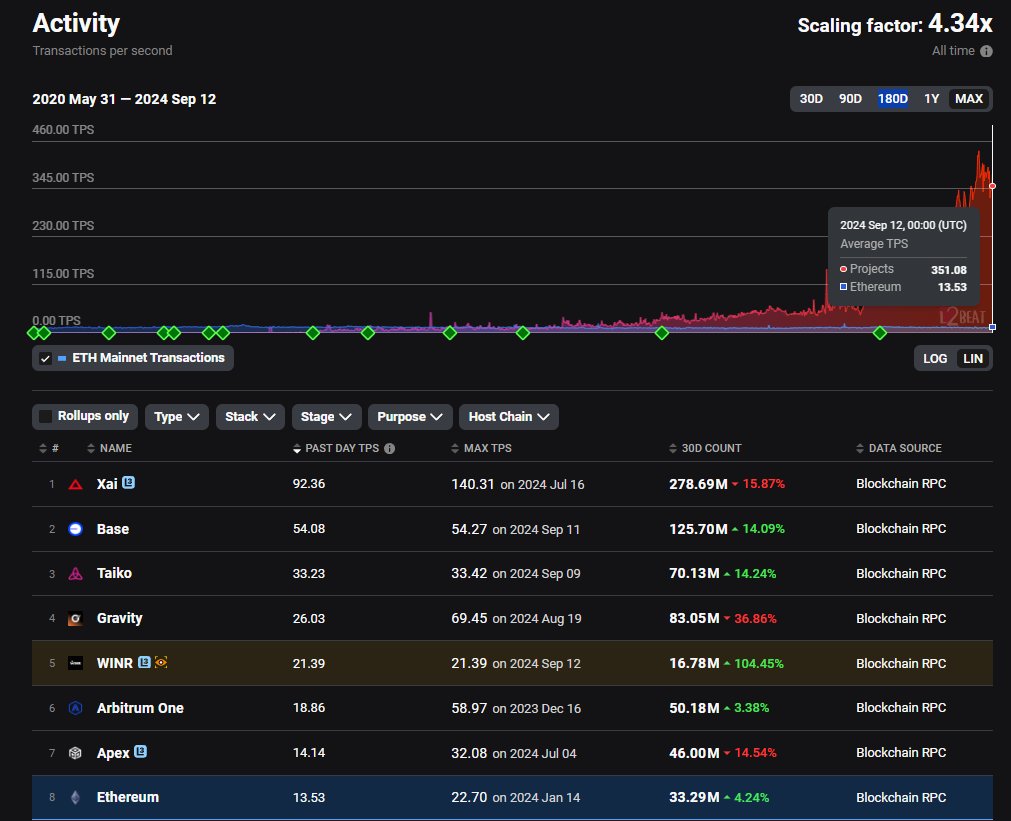Click the Ethereum logo icon
The width and height of the screenshot is (1011, 821).
(75, 798)
